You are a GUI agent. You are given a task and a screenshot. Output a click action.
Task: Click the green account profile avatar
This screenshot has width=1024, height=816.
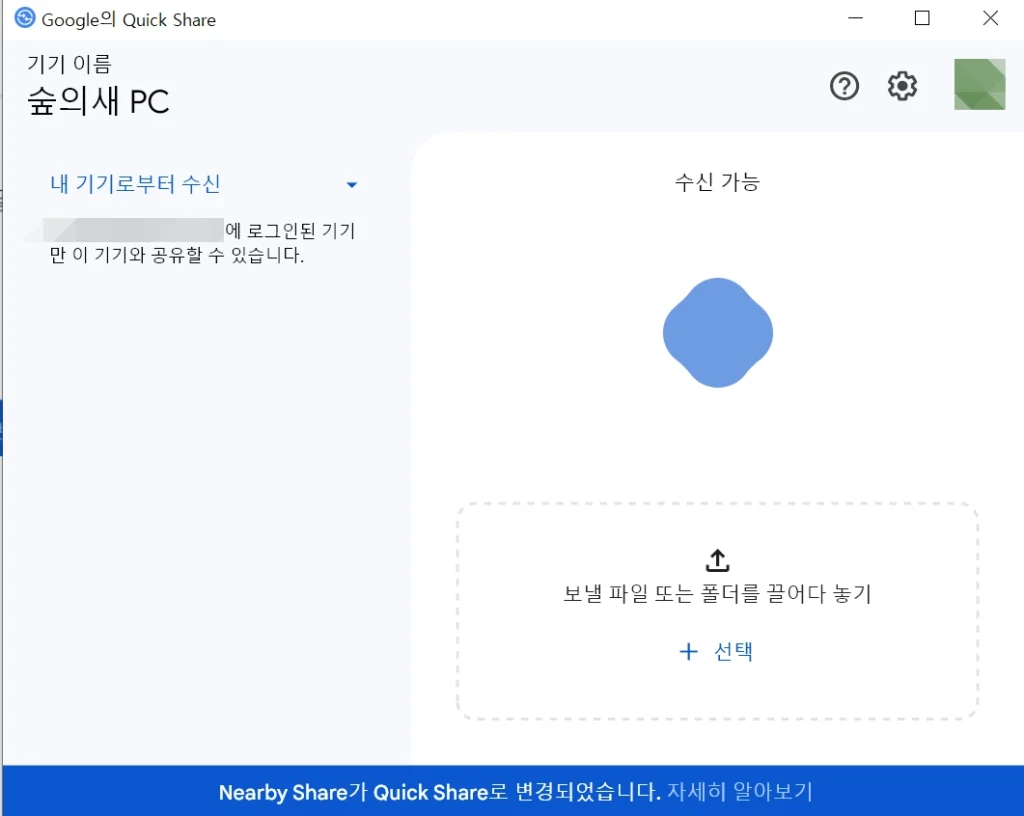[979, 84]
